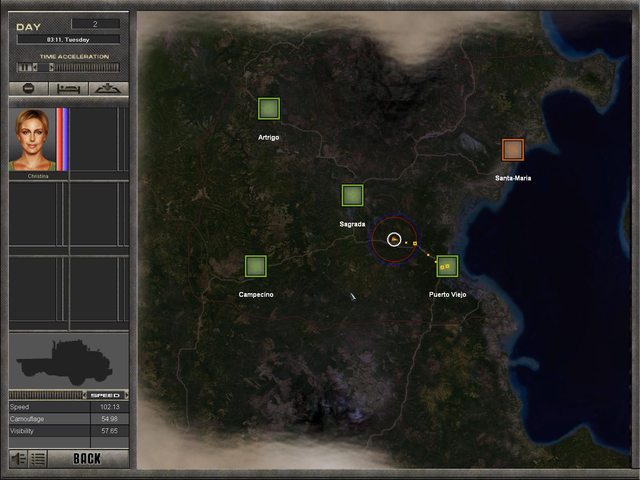640x480 pixels.
Task: Click Christina's blue energy bar
Action: click(x=65, y=139)
